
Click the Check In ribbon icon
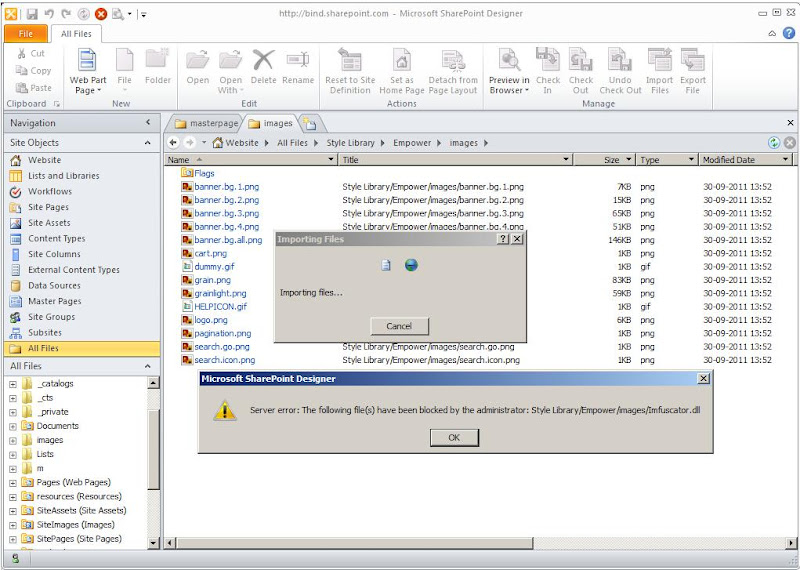point(547,59)
